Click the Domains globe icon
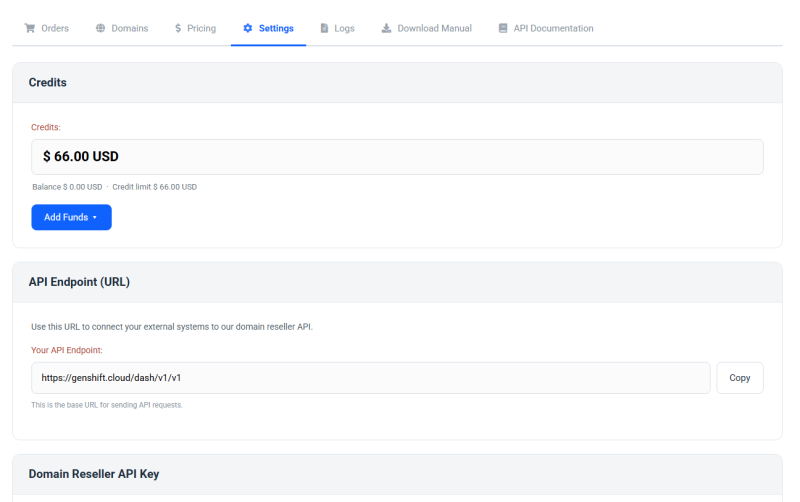This screenshot has height=502, width=800. 101,28
